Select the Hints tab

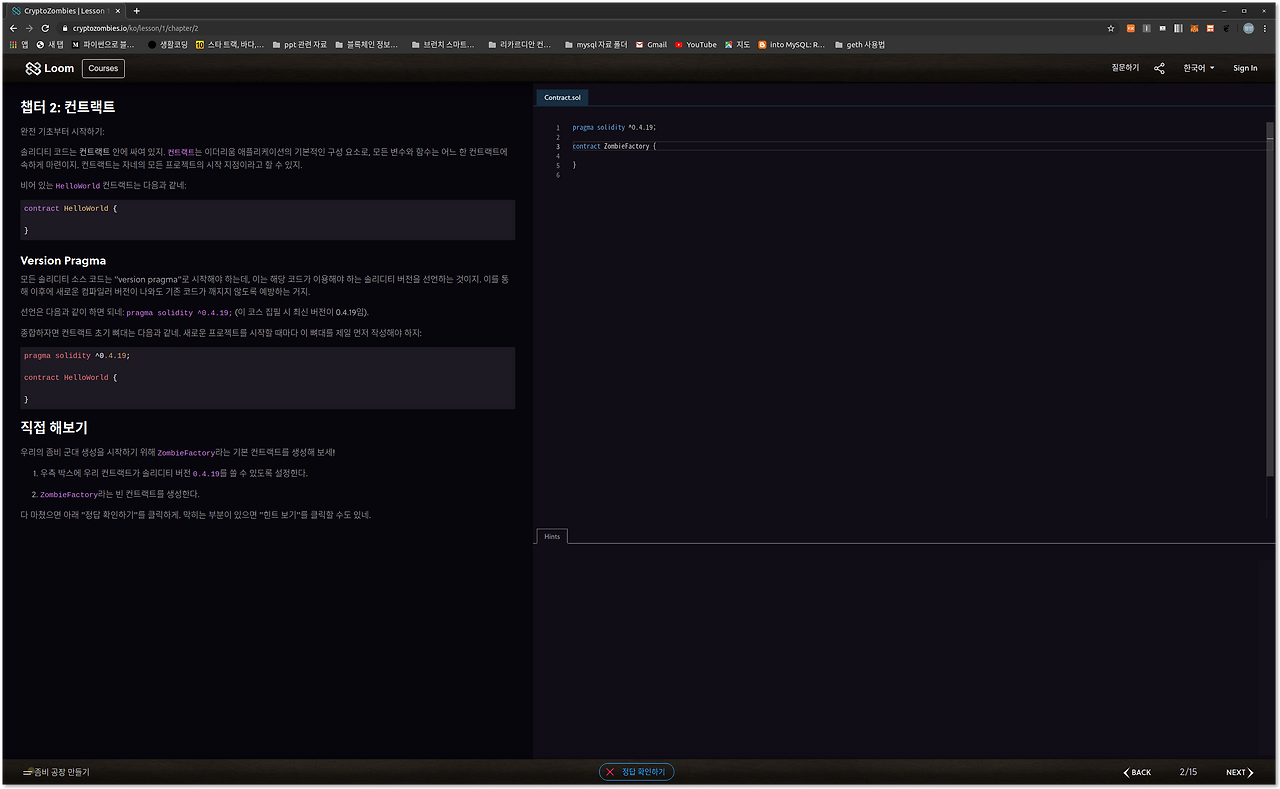pyautogui.click(x=552, y=537)
